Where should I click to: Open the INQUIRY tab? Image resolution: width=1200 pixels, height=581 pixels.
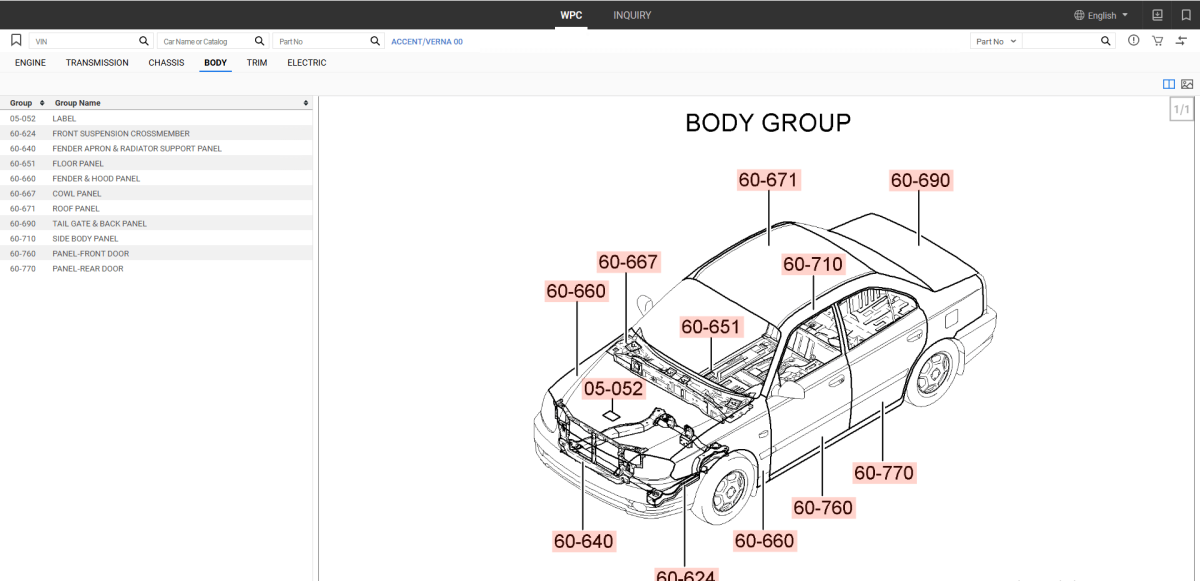632,15
